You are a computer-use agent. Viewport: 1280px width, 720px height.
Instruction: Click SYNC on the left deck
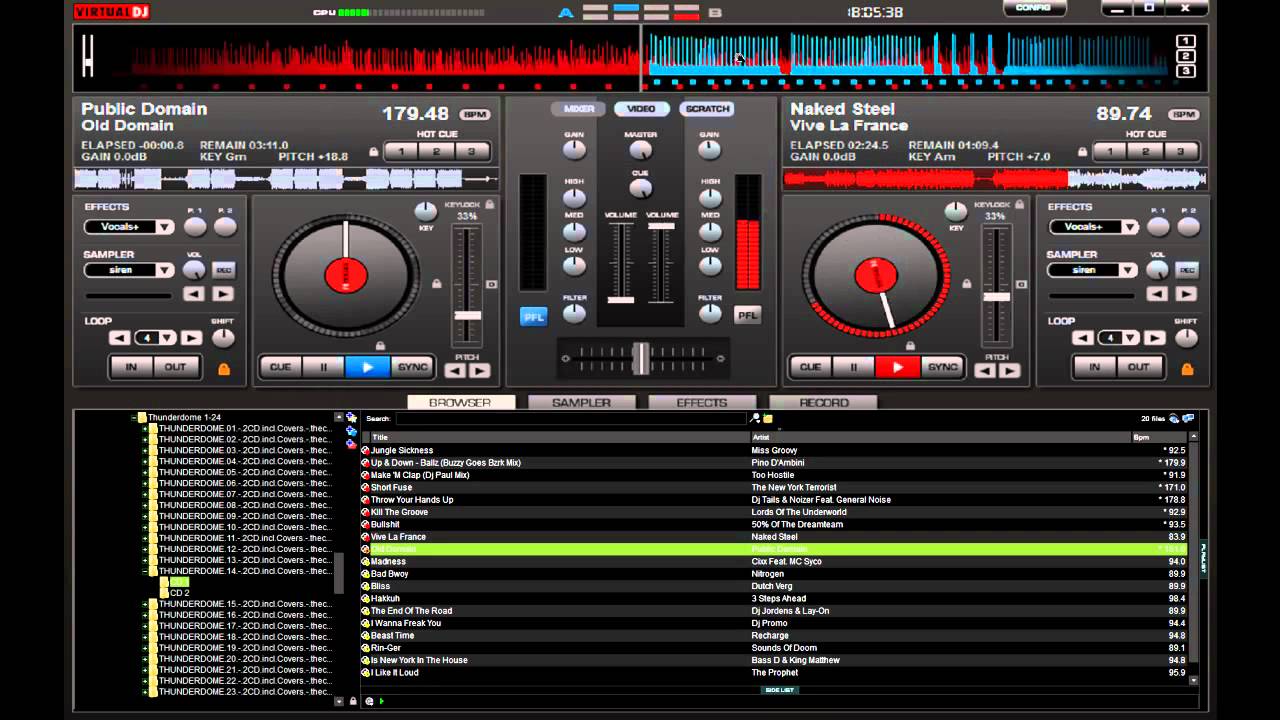point(411,367)
